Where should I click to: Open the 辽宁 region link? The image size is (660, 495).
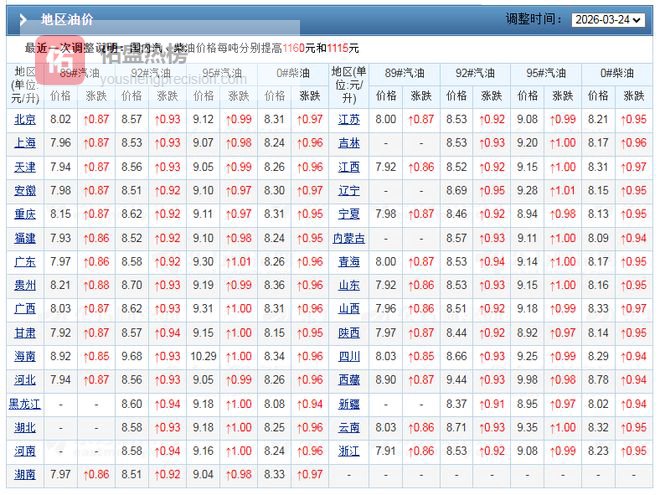point(348,190)
